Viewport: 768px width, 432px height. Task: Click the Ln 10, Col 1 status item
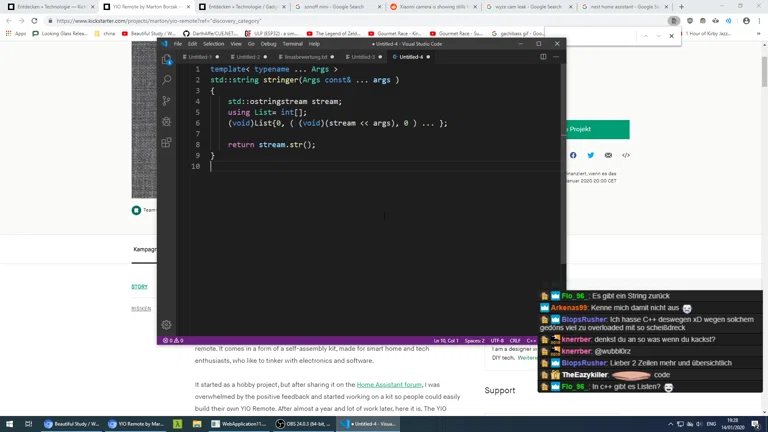pos(446,340)
